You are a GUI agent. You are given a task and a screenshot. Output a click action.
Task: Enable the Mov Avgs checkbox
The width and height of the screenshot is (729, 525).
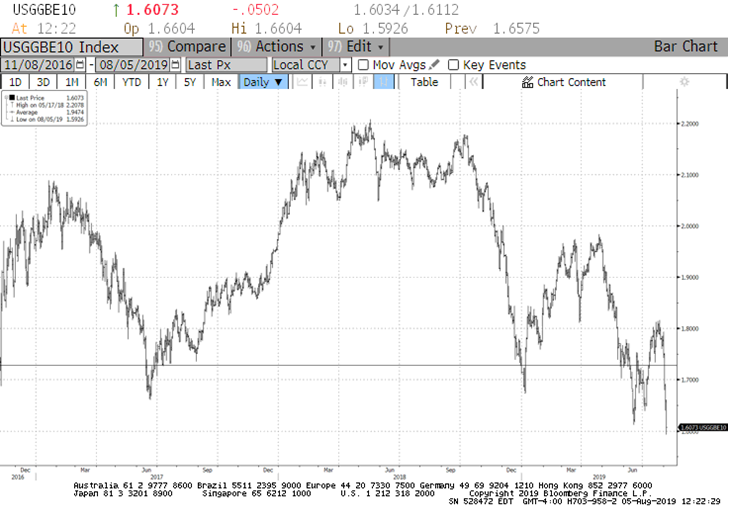[x=363, y=65]
